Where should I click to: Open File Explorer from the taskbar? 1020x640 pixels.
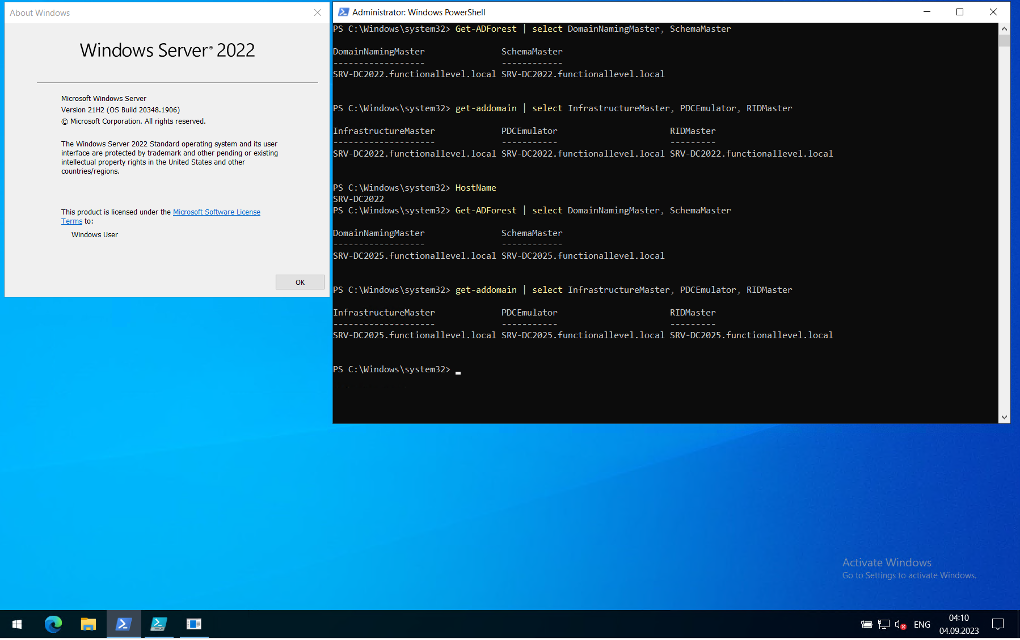coord(88,623)
